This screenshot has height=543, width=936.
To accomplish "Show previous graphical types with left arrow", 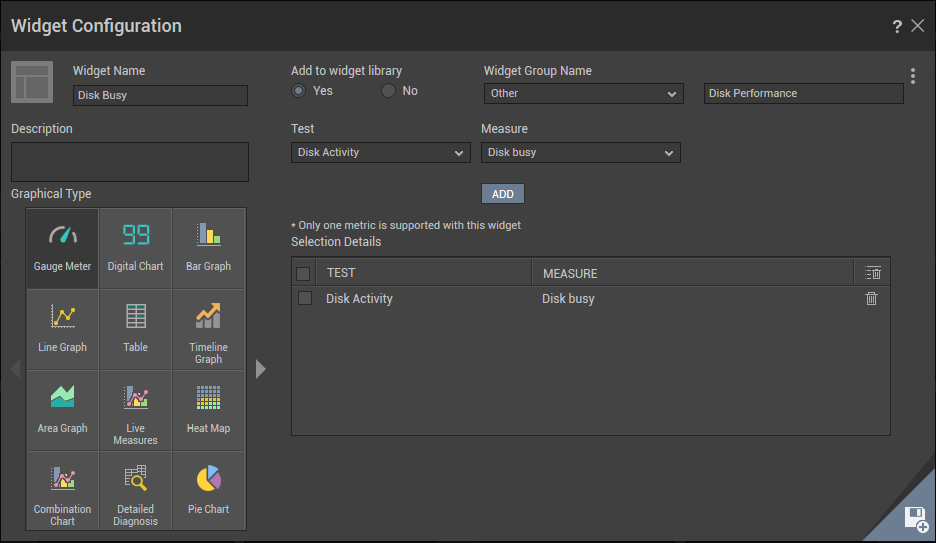I will pyautogui.click(x=16, y=369).
